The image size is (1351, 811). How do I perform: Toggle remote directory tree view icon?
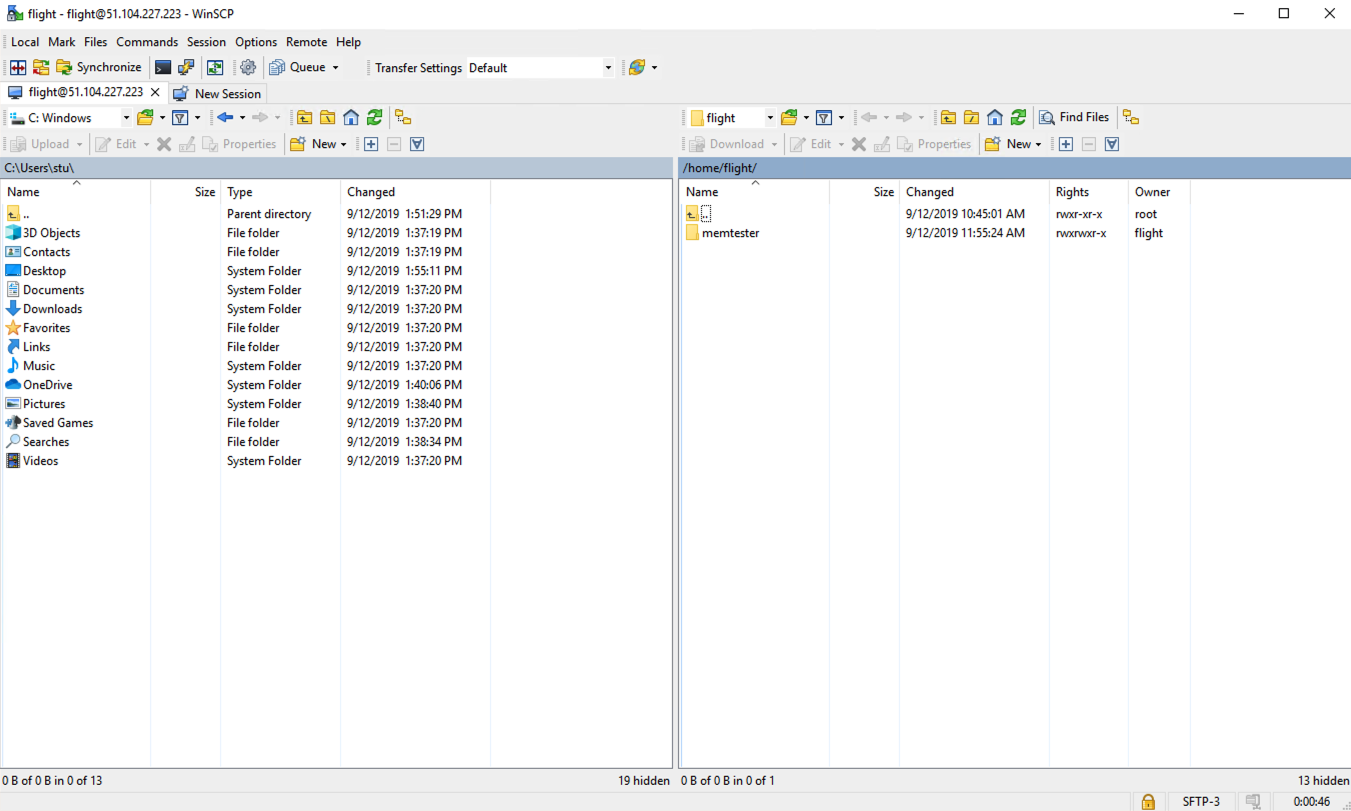(x=1131, y=118)
